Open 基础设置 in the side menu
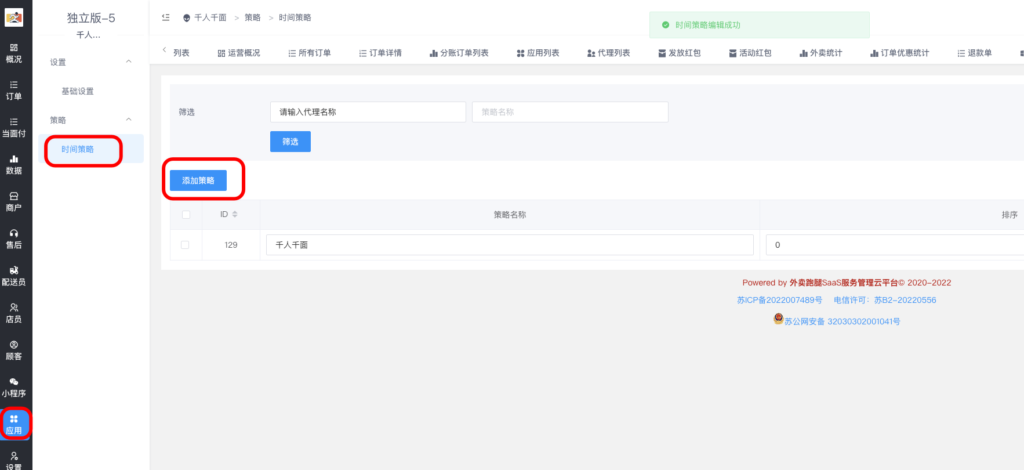This screenshot has height=470, width=1024. 78,91
